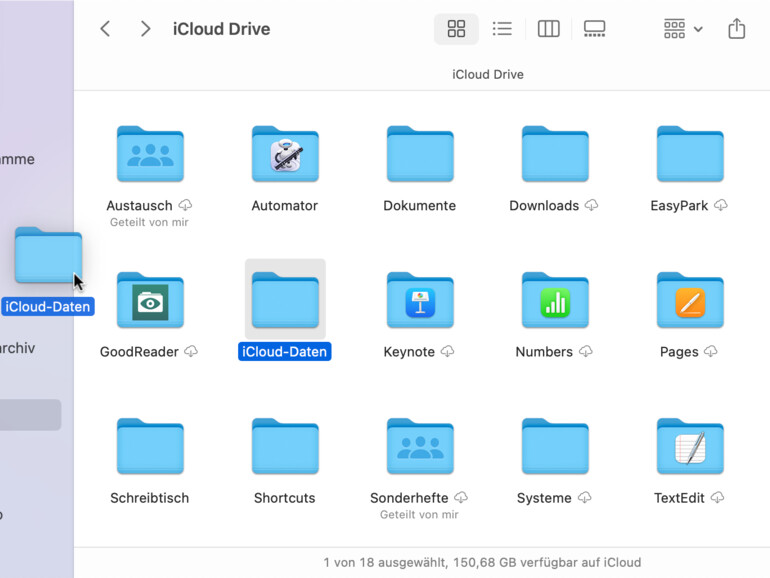Select the EasyPark folder icon

690,154
